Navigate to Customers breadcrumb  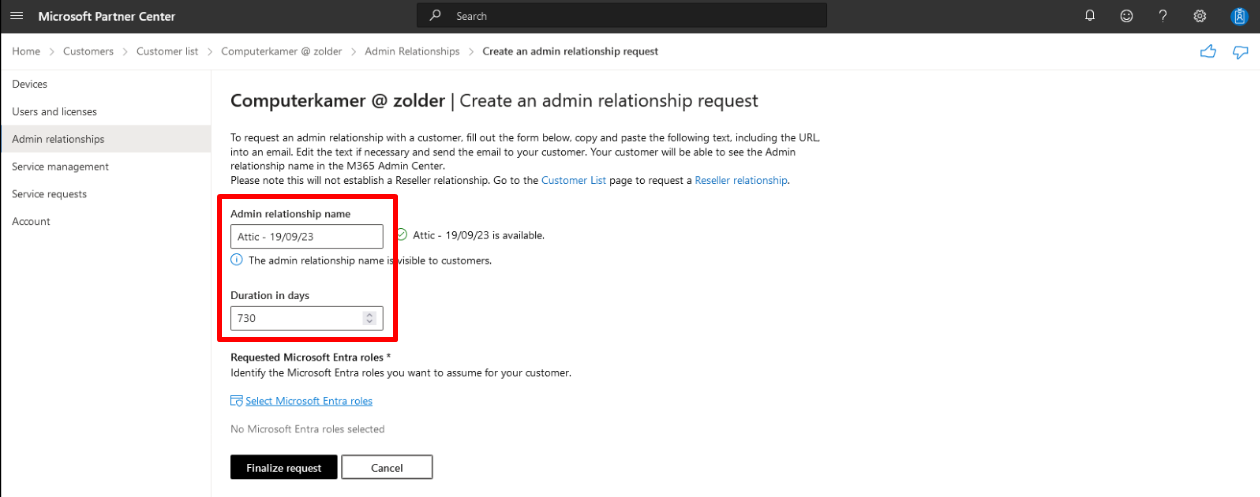pyautogui.click(x=88, y=51)
